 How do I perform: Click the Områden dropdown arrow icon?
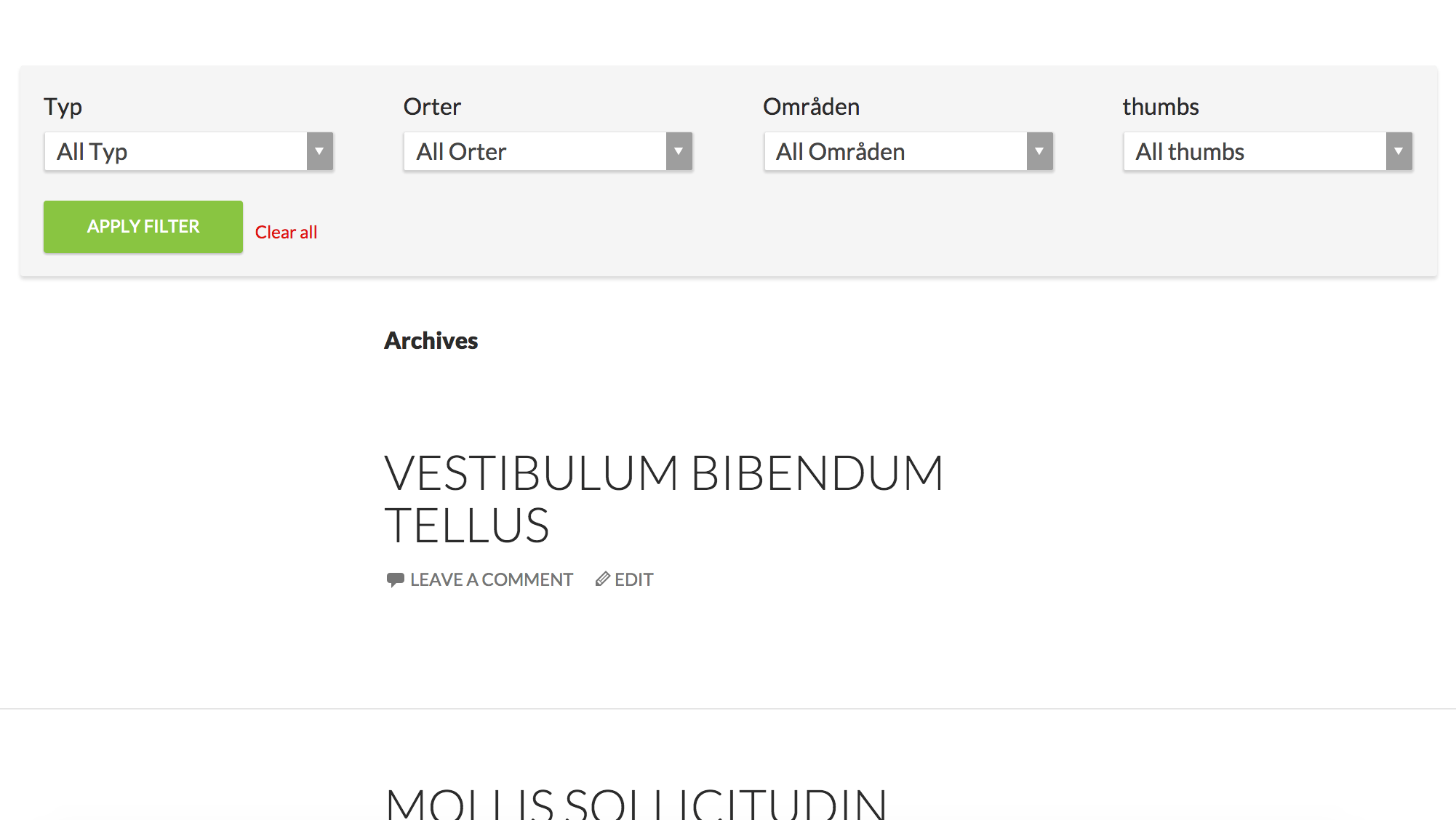pyautogui.click(x=1039, y=151)
